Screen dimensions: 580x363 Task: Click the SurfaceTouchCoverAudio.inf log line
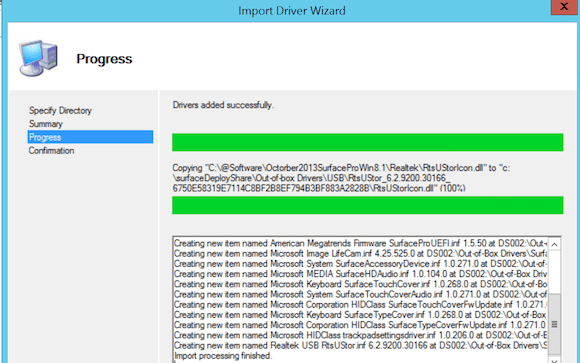click(361, 295)
